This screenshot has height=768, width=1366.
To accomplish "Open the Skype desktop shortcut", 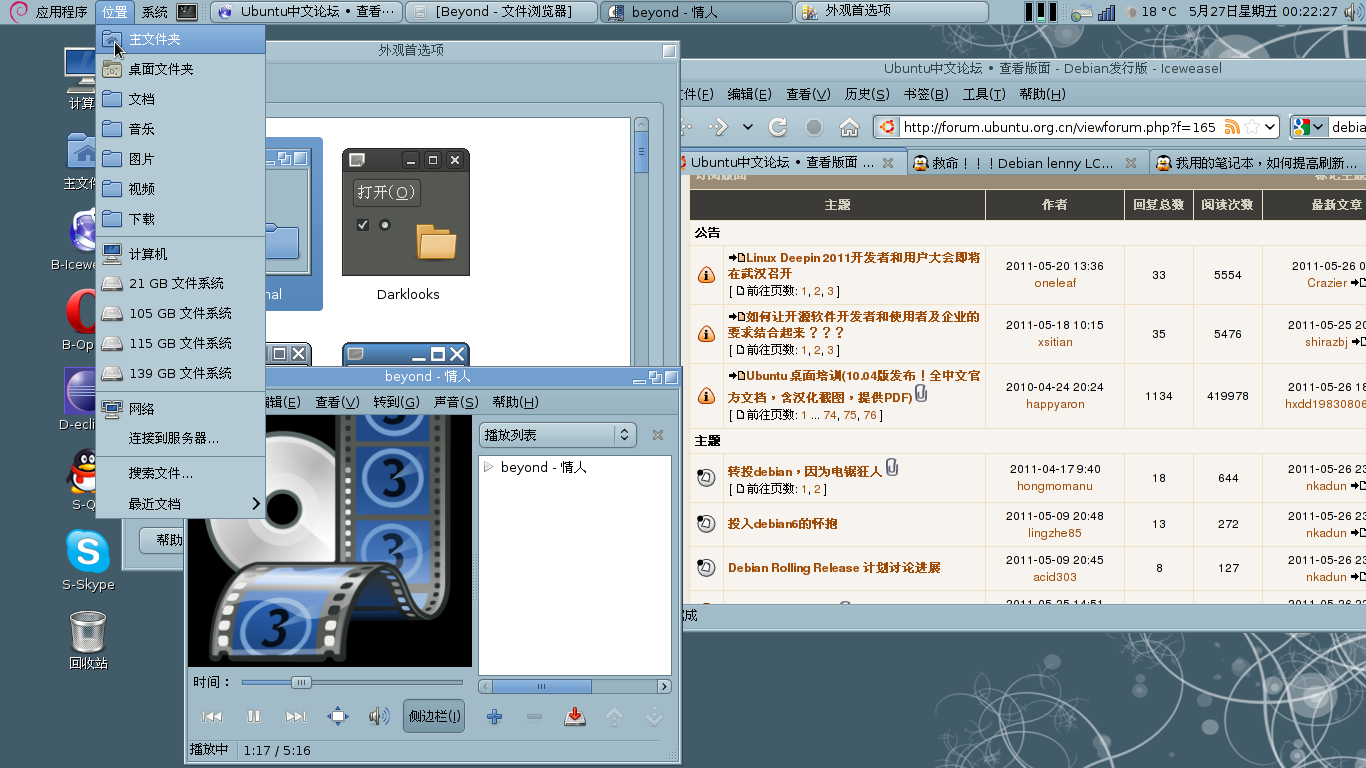I will tap(88, 560).
